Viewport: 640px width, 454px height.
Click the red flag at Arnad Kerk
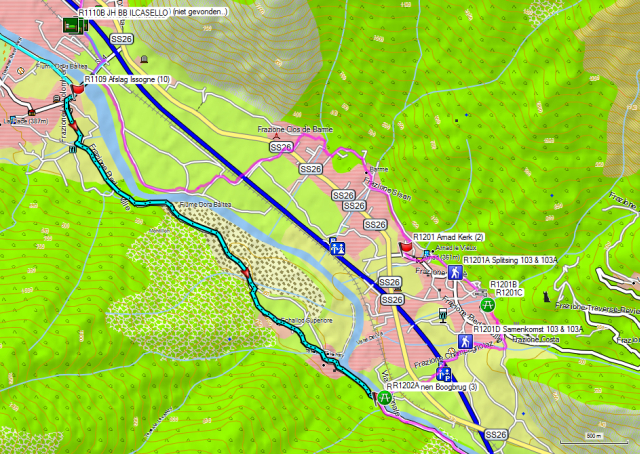pyautogui.click(x=406, y=246)
